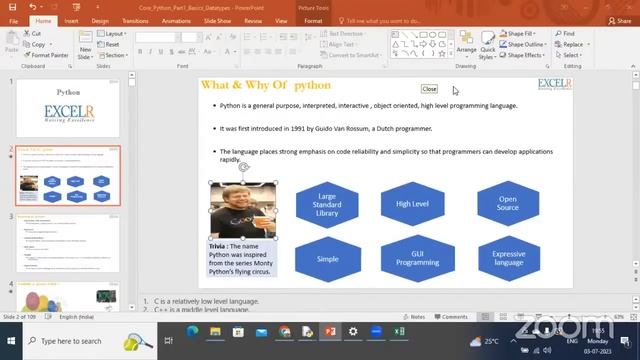
Task: Click the rotate handle above the picture
Action: [x=244, y=167]
